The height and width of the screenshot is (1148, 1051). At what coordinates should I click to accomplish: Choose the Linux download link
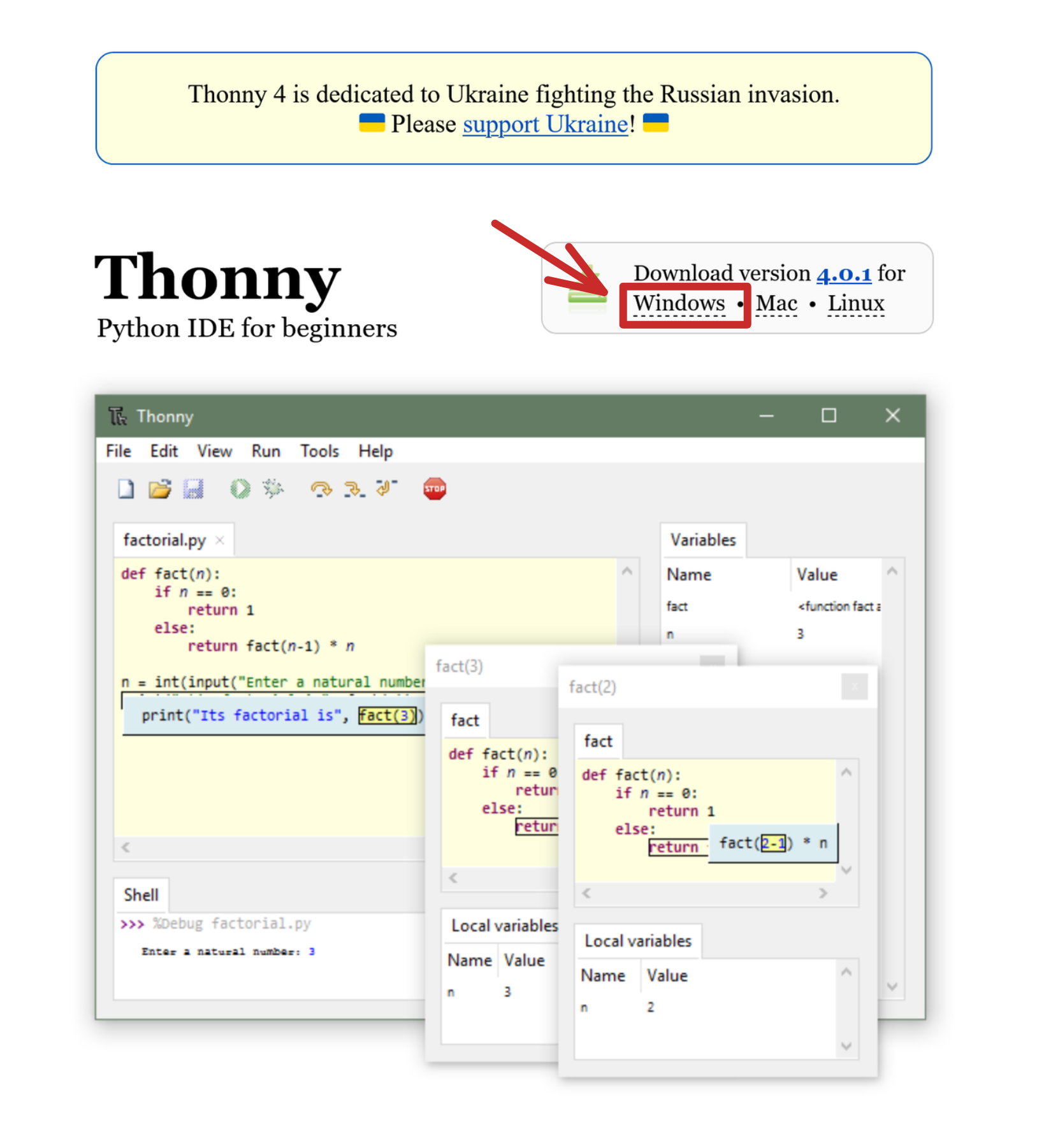(x=856, y=304)
